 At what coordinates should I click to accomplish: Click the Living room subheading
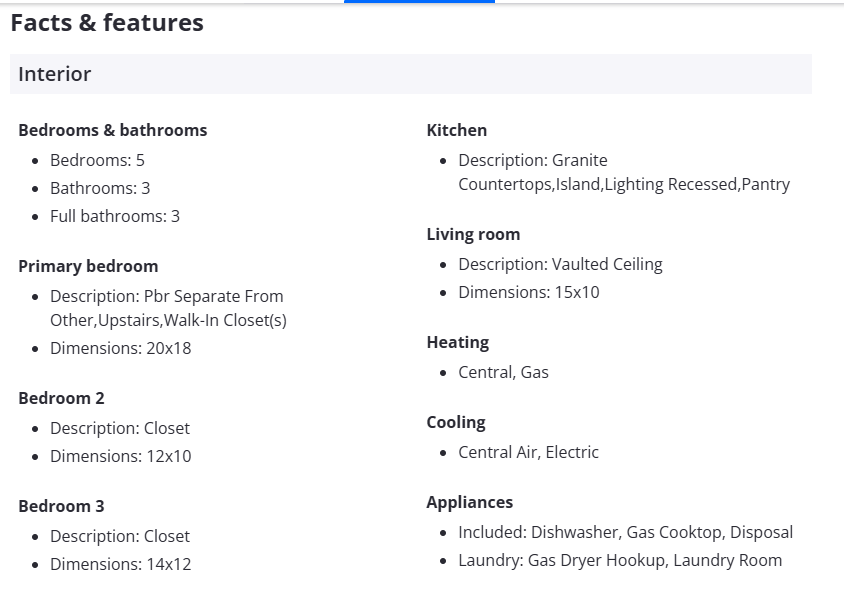(473, 234)
